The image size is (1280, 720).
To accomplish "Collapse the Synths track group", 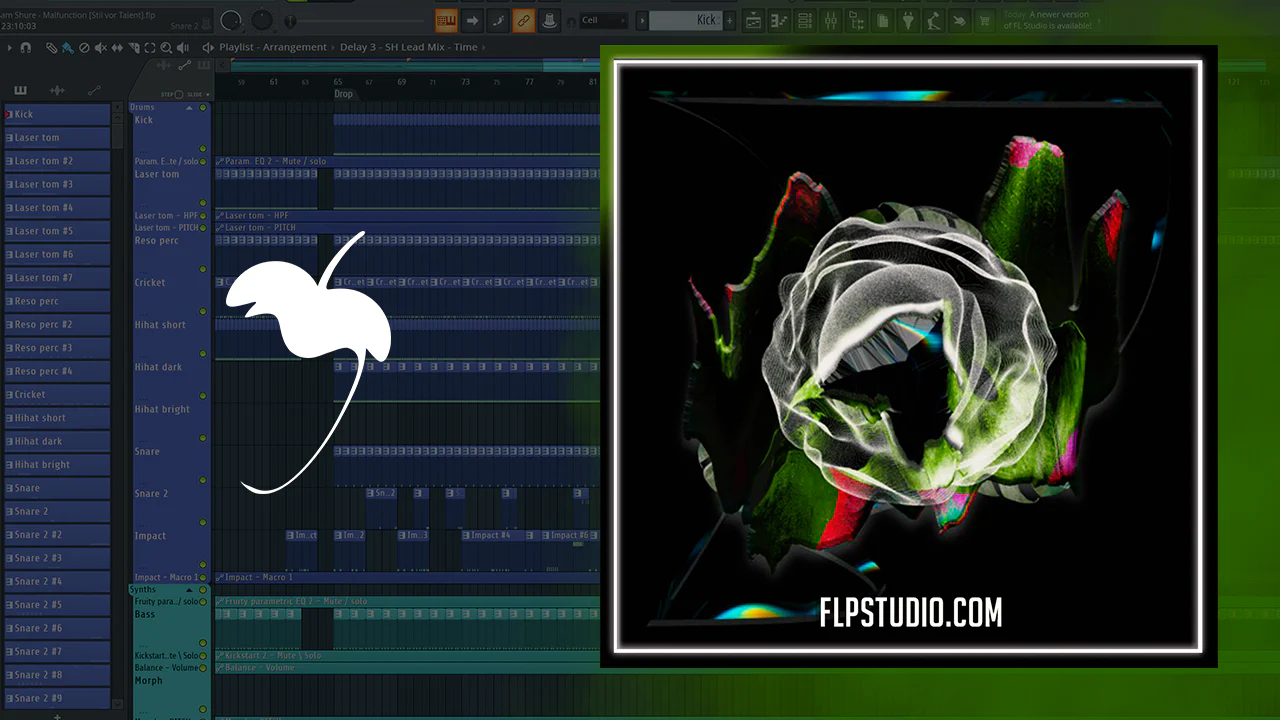I will coord(189,590).
